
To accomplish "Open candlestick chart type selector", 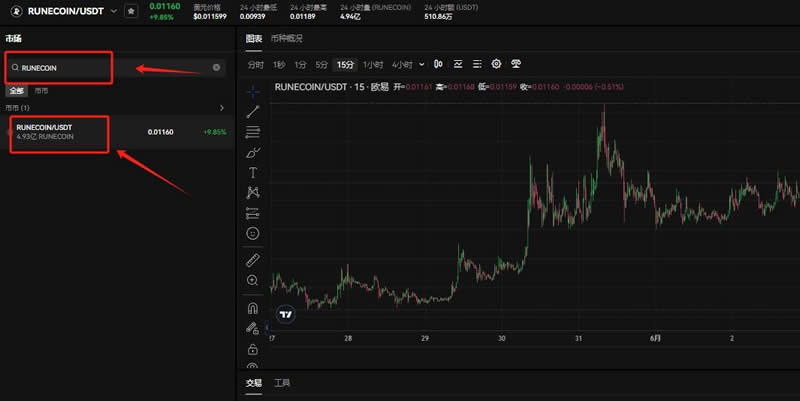I will coord(438,64).
